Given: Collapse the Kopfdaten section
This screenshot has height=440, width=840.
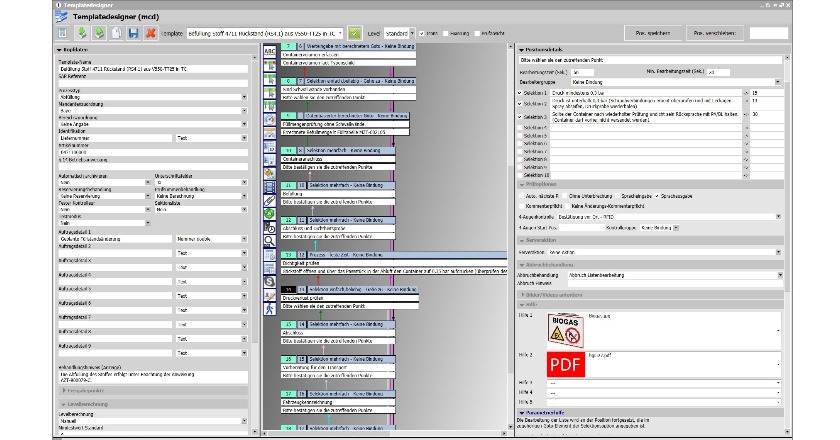Looking at the screenshot, I should pyautogui.click(x=59, y=50).
